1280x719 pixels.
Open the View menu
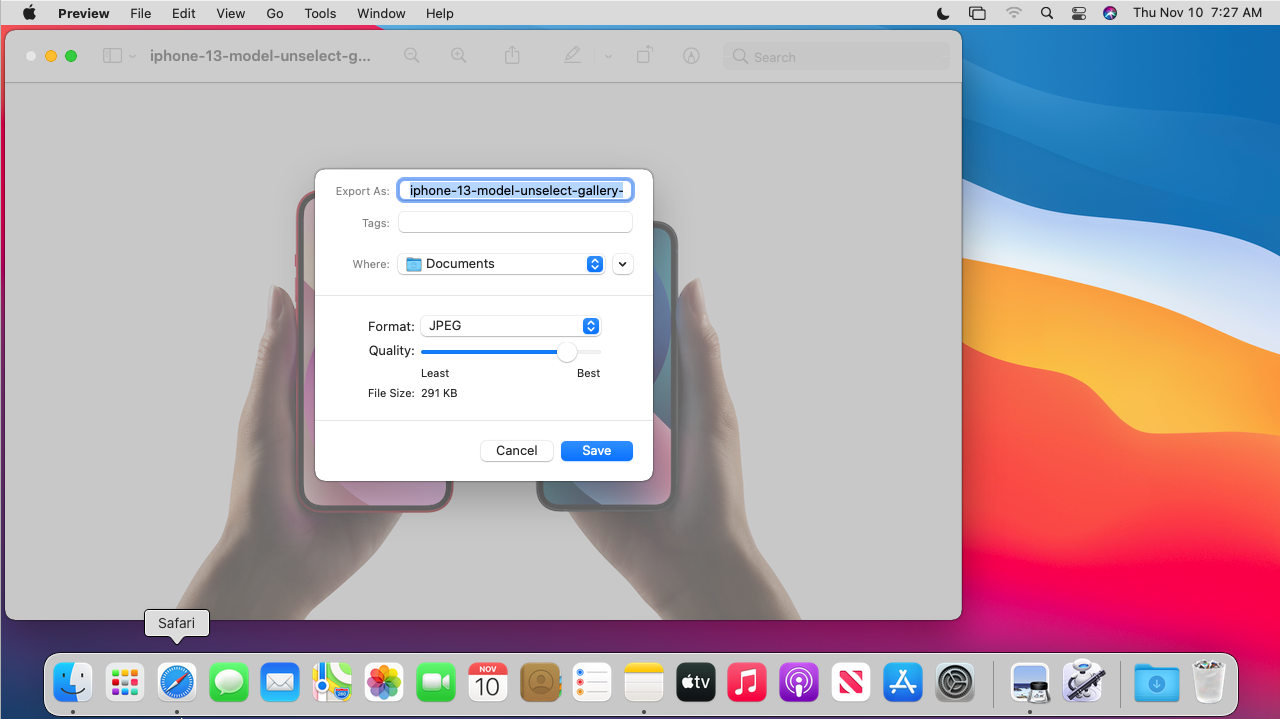point(231,13)
